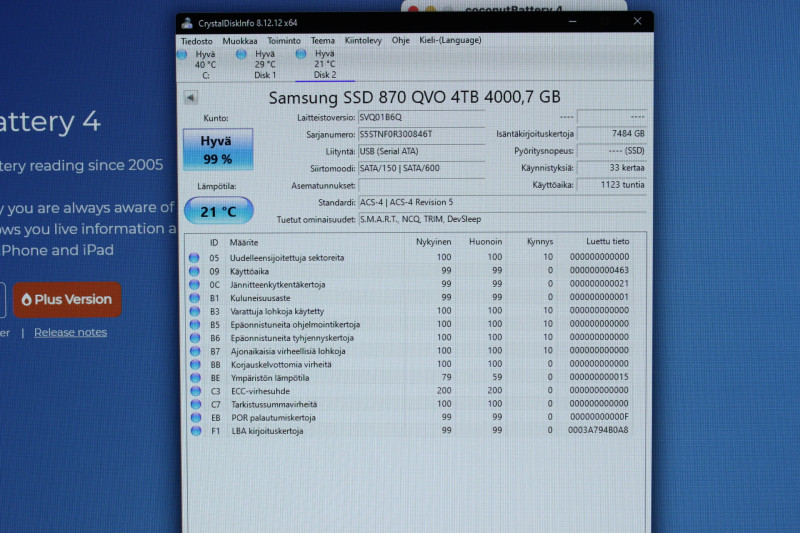
Task: Select row Korjauskelvottomia virheitä
Action: pos(410,364)
